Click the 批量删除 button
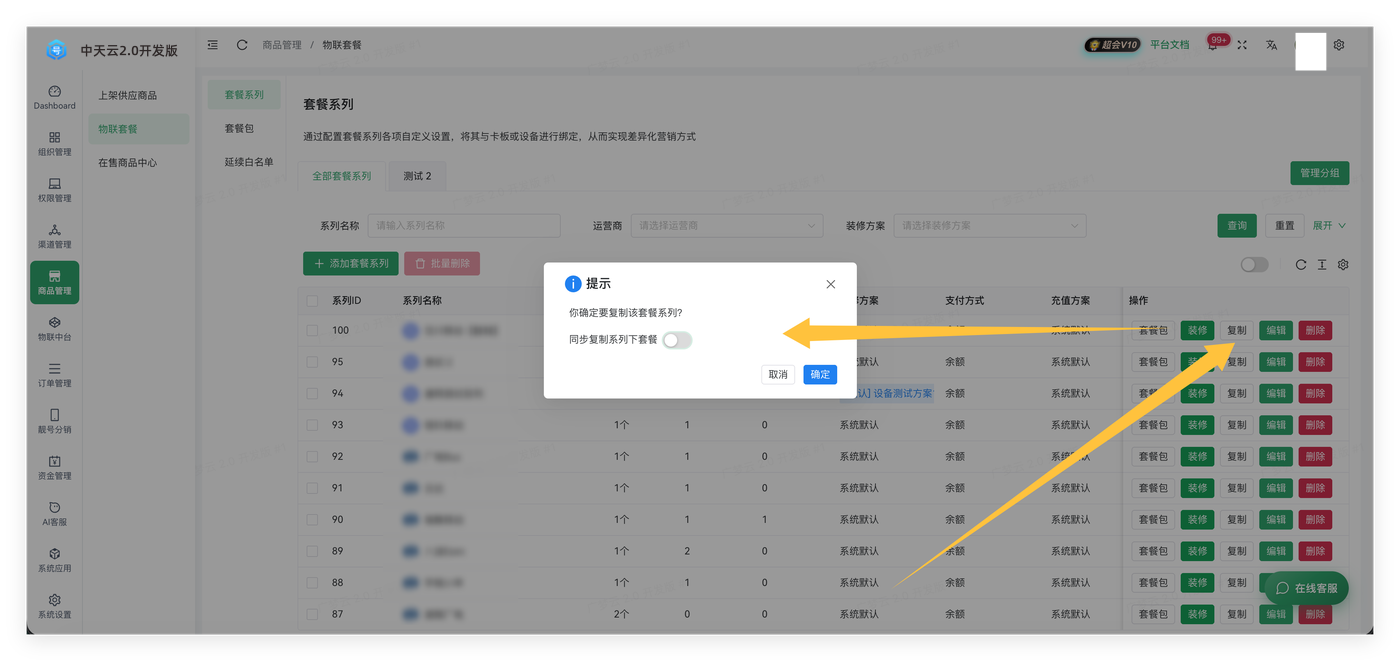 (442, 264)
